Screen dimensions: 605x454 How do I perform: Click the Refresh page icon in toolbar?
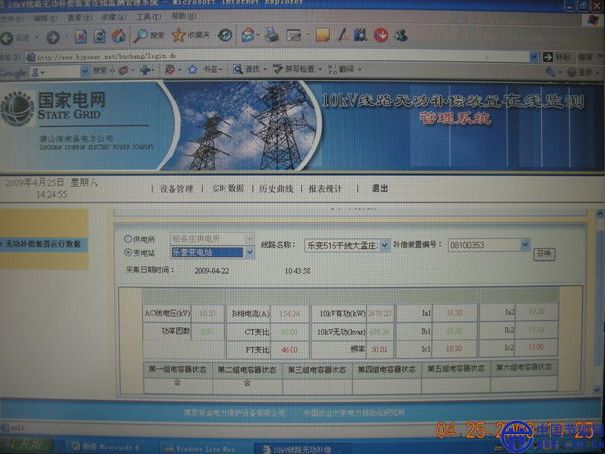click(97, 36)
